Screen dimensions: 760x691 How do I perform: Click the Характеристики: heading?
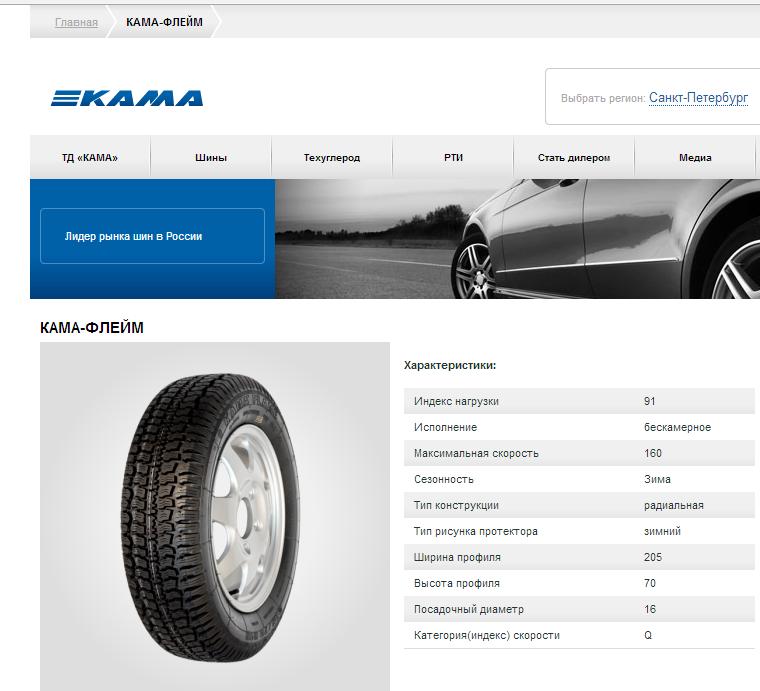(x=450, y=365)
